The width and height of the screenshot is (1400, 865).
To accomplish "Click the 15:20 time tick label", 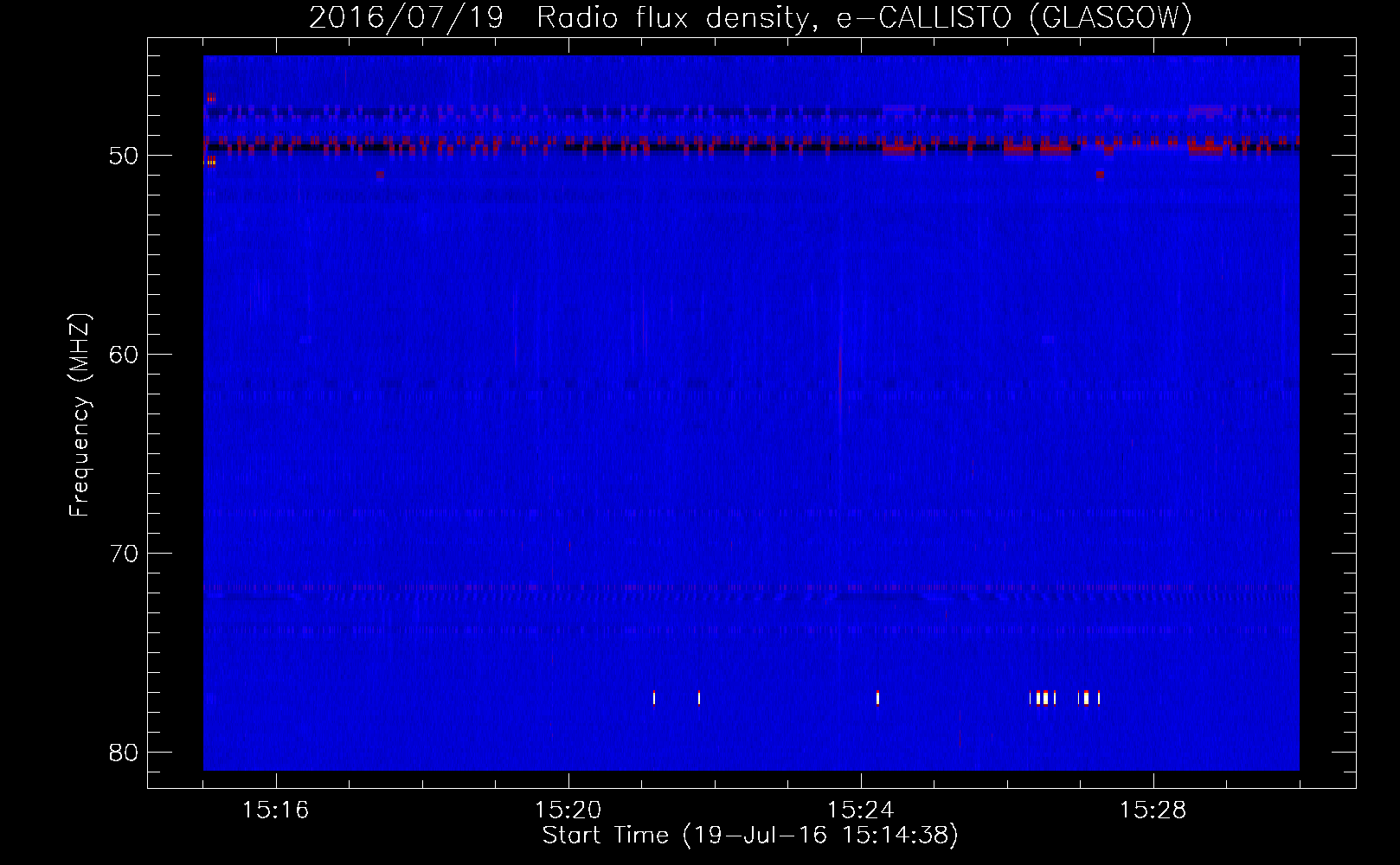I will (x=568, y=811).
